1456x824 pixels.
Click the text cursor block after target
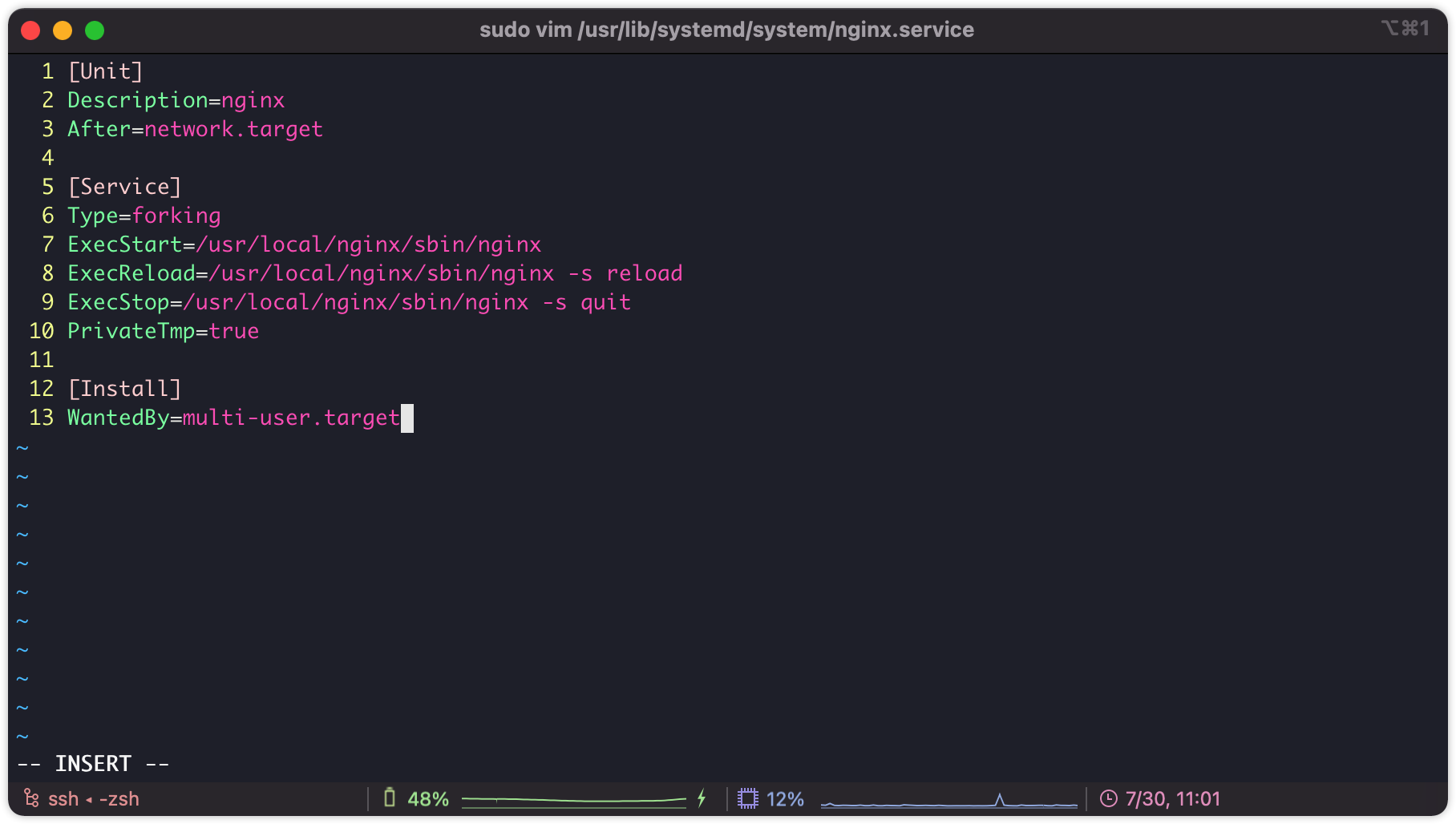(407, 418)
